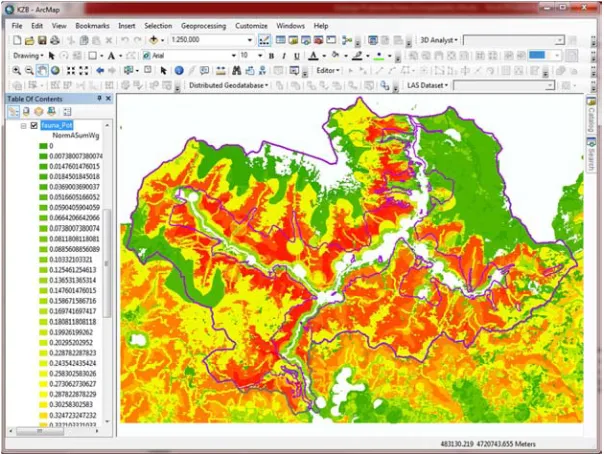Save the map document
The width and height of the screenshot is (604, 454).
pos(42,40)
